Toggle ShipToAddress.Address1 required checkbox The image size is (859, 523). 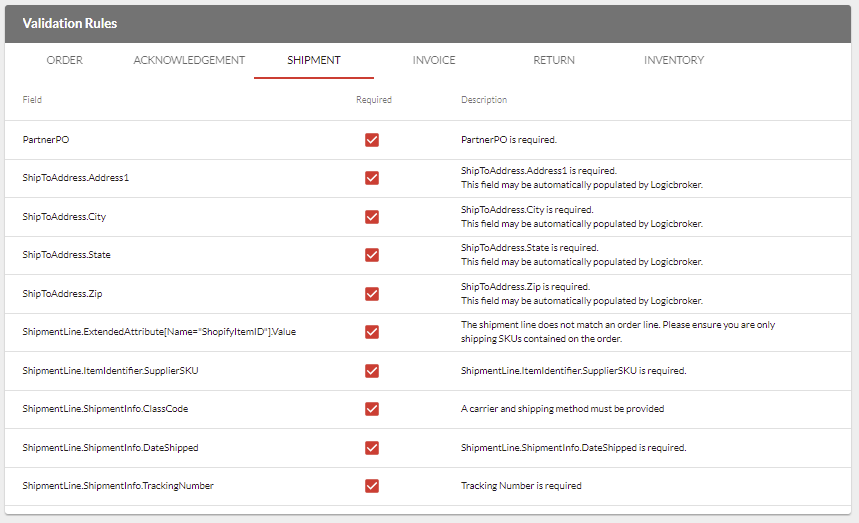[x=372, y=178]
